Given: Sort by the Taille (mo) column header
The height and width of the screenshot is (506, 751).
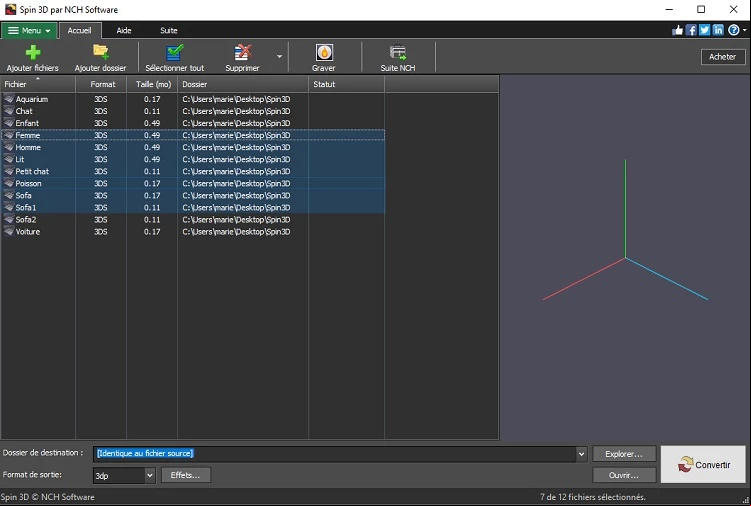Looking at the screenshot, I should click(x=152, y=84).
